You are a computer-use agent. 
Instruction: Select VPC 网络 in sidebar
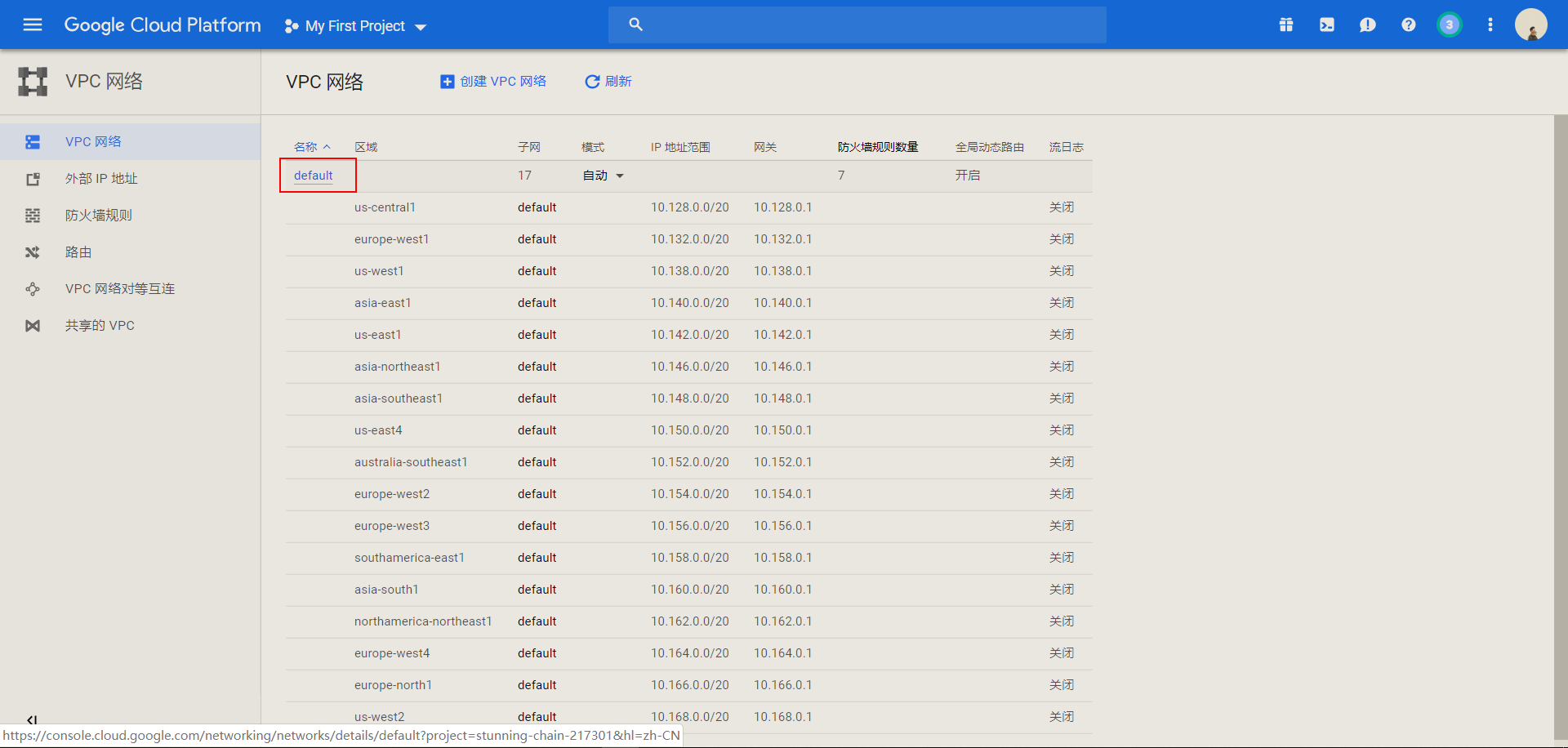131,141
